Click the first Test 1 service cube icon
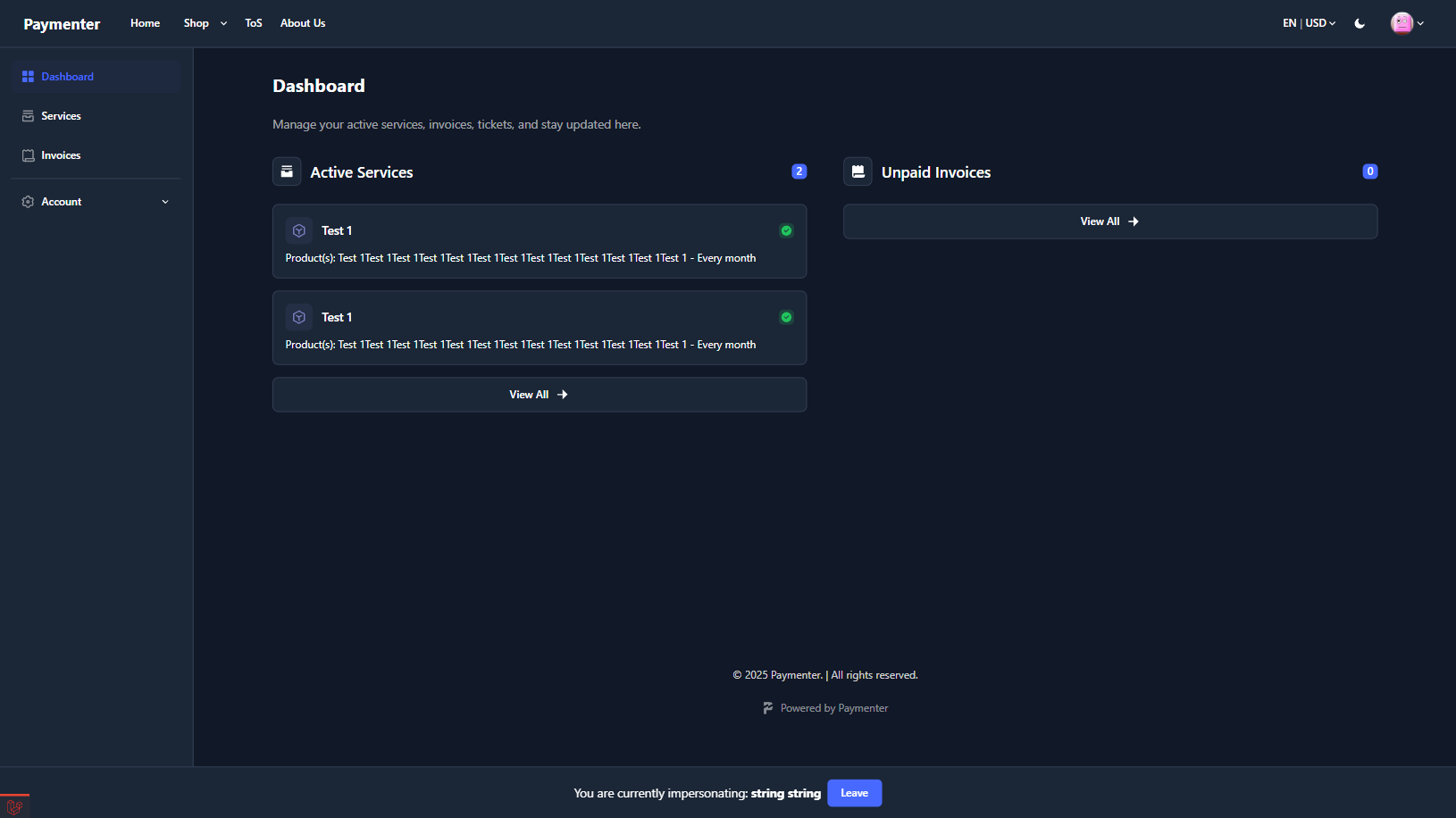This screenshot has width=1456, height=818. tap(299, 230)
